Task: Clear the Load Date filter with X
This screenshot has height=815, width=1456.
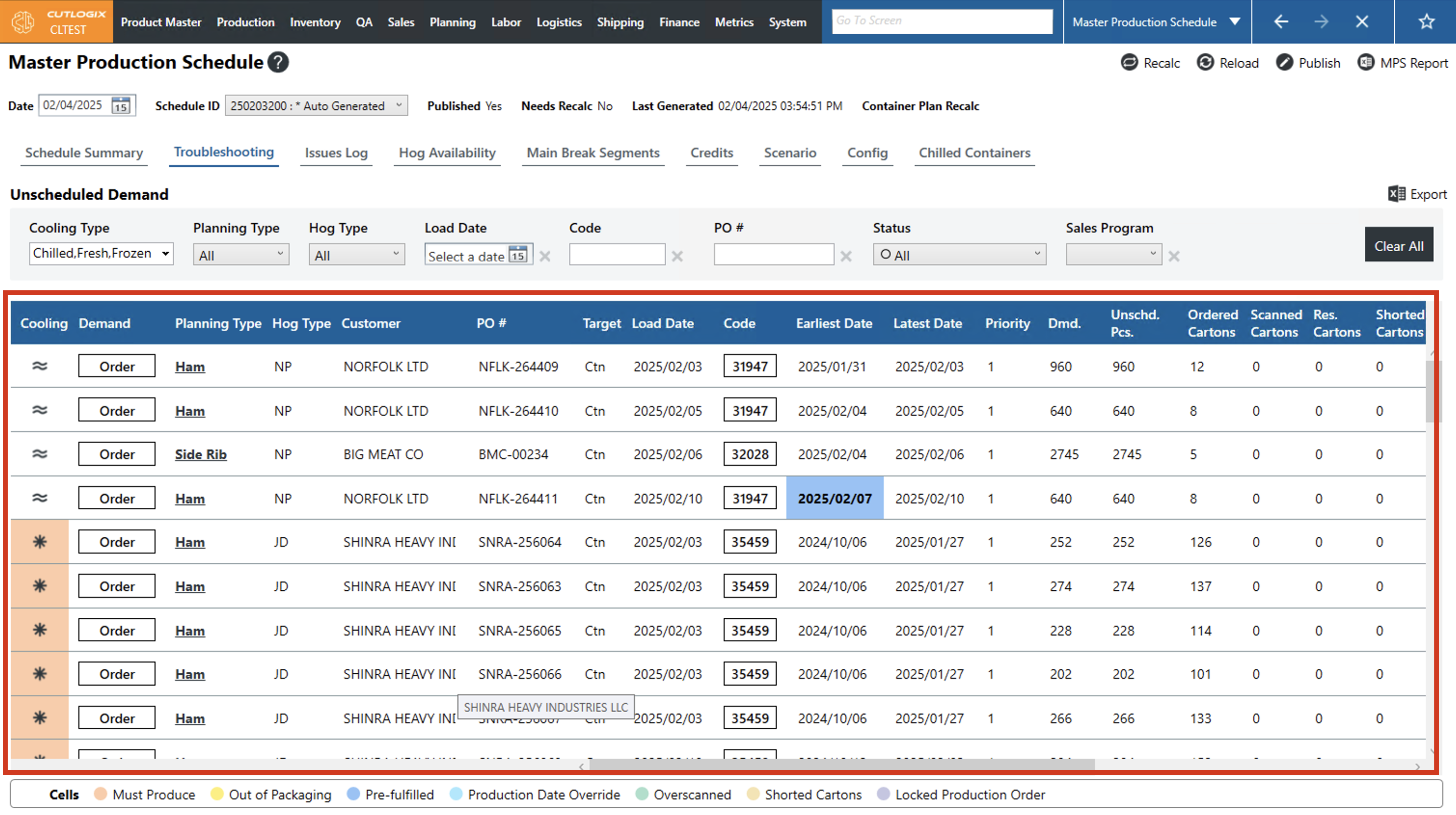Action: [x=545, y=256]
